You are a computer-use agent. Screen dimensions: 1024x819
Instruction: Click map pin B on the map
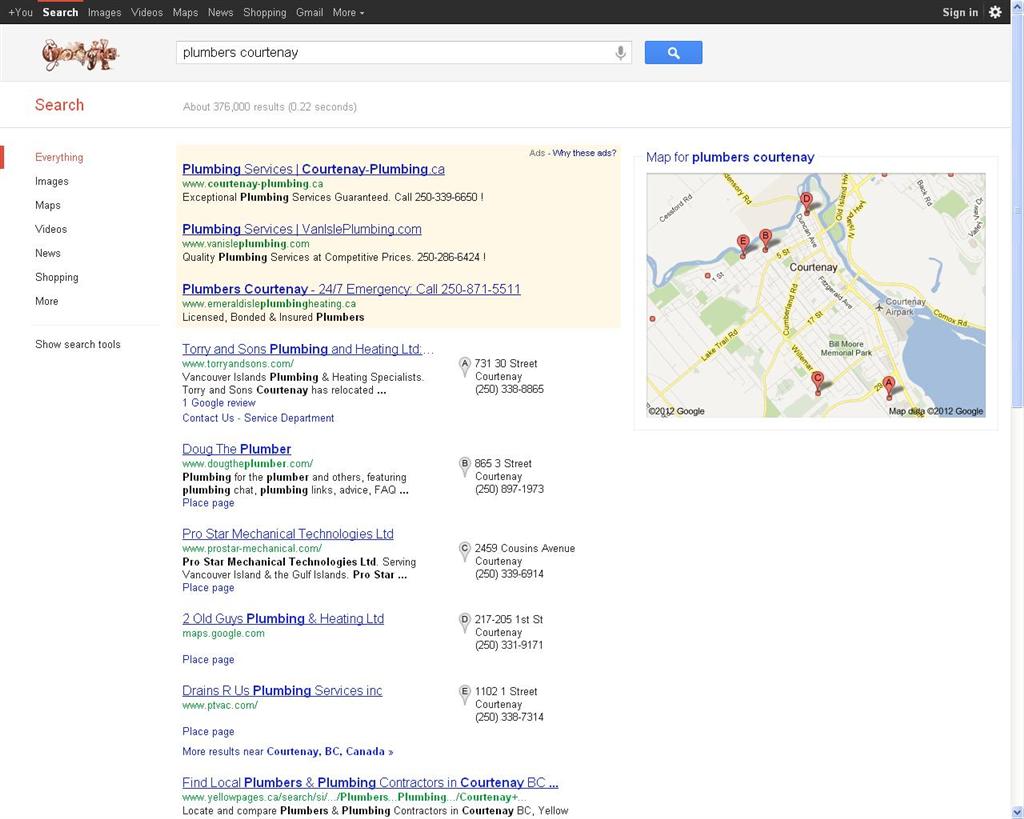point(765,240)
